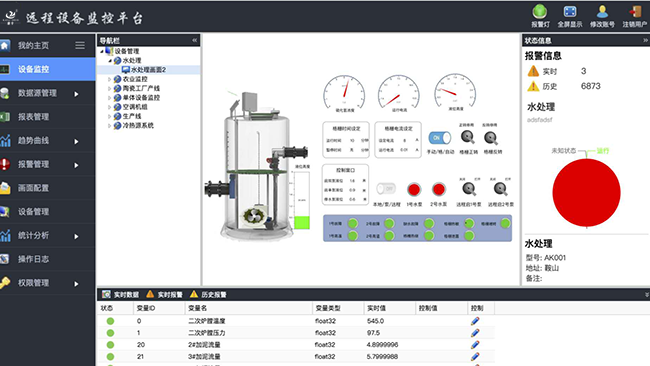Expand the 农业监控 tree node
The image size is (650, 366).
pyautogui.click(x=109, y=79)
